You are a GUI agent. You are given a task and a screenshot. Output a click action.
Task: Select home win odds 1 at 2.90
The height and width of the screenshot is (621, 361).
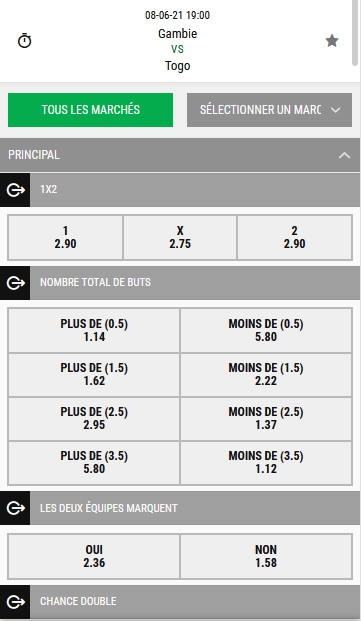coord(65,238)
